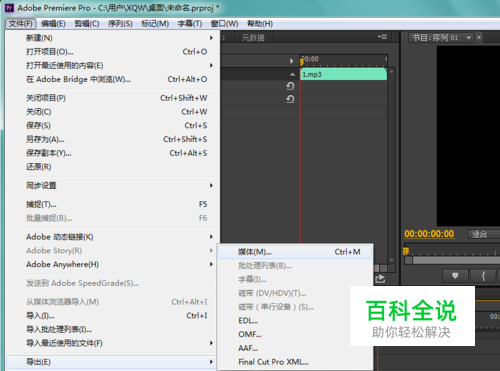Click the effect controls vertical scrollbar
Viewport: 500px width, 371px height.
point(391,166)
